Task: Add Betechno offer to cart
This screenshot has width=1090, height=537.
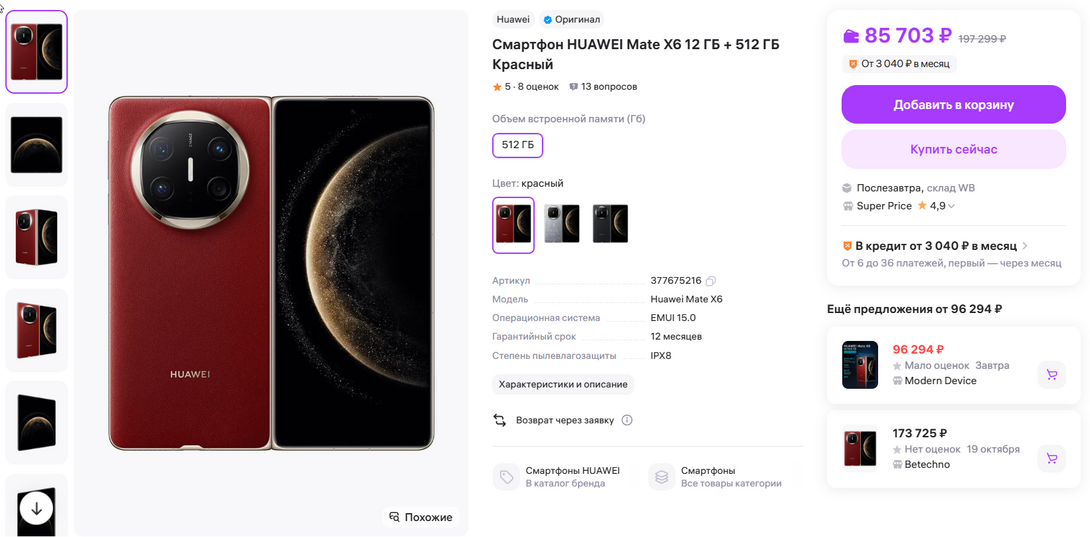Action: click(x=1051, y=458)
